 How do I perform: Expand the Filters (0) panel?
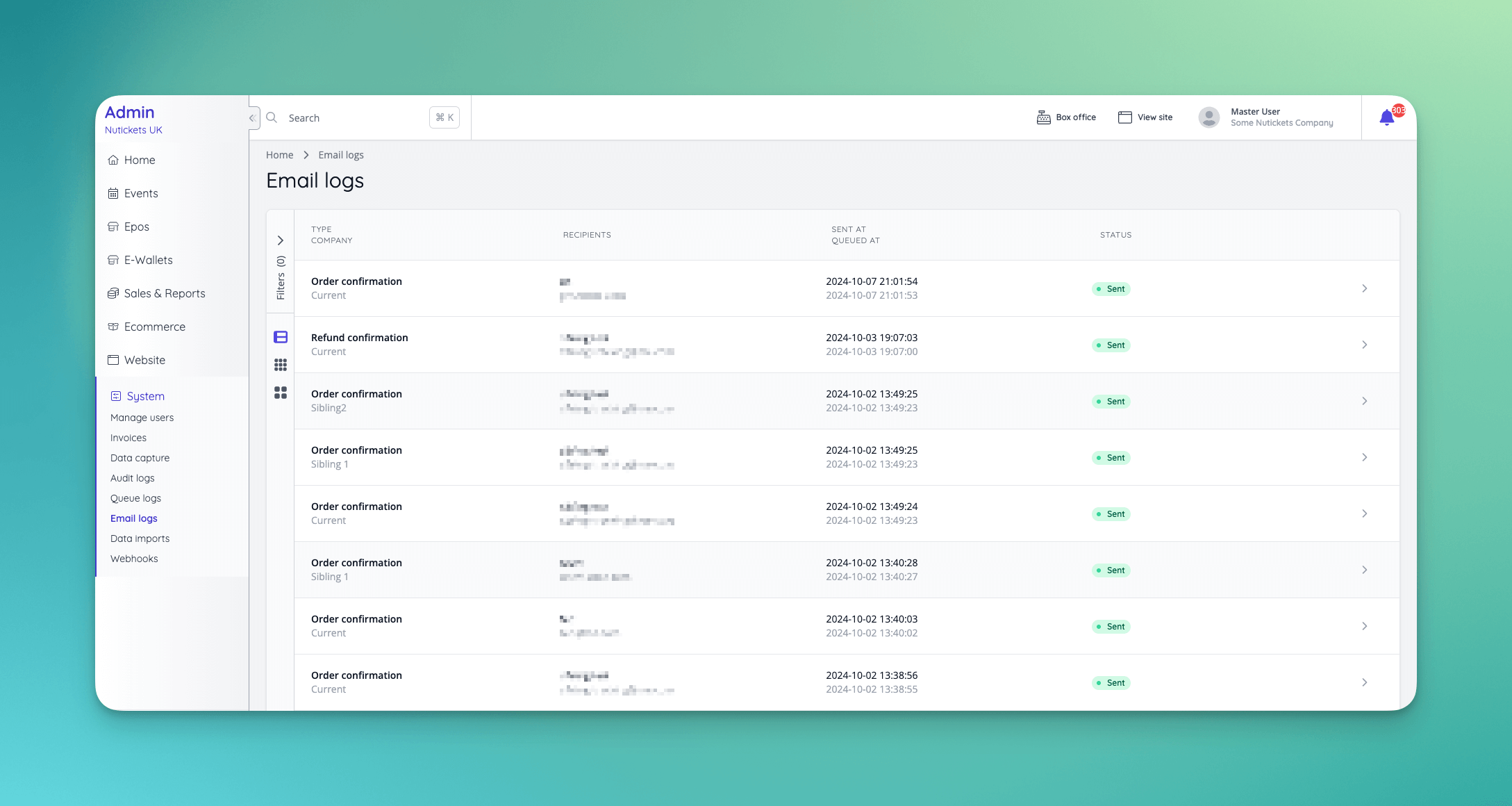281,240
